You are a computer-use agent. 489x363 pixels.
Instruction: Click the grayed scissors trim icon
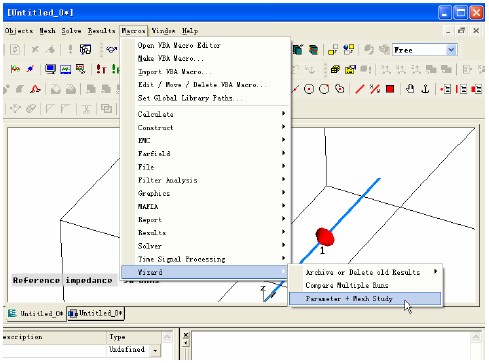tap(86, 109)
